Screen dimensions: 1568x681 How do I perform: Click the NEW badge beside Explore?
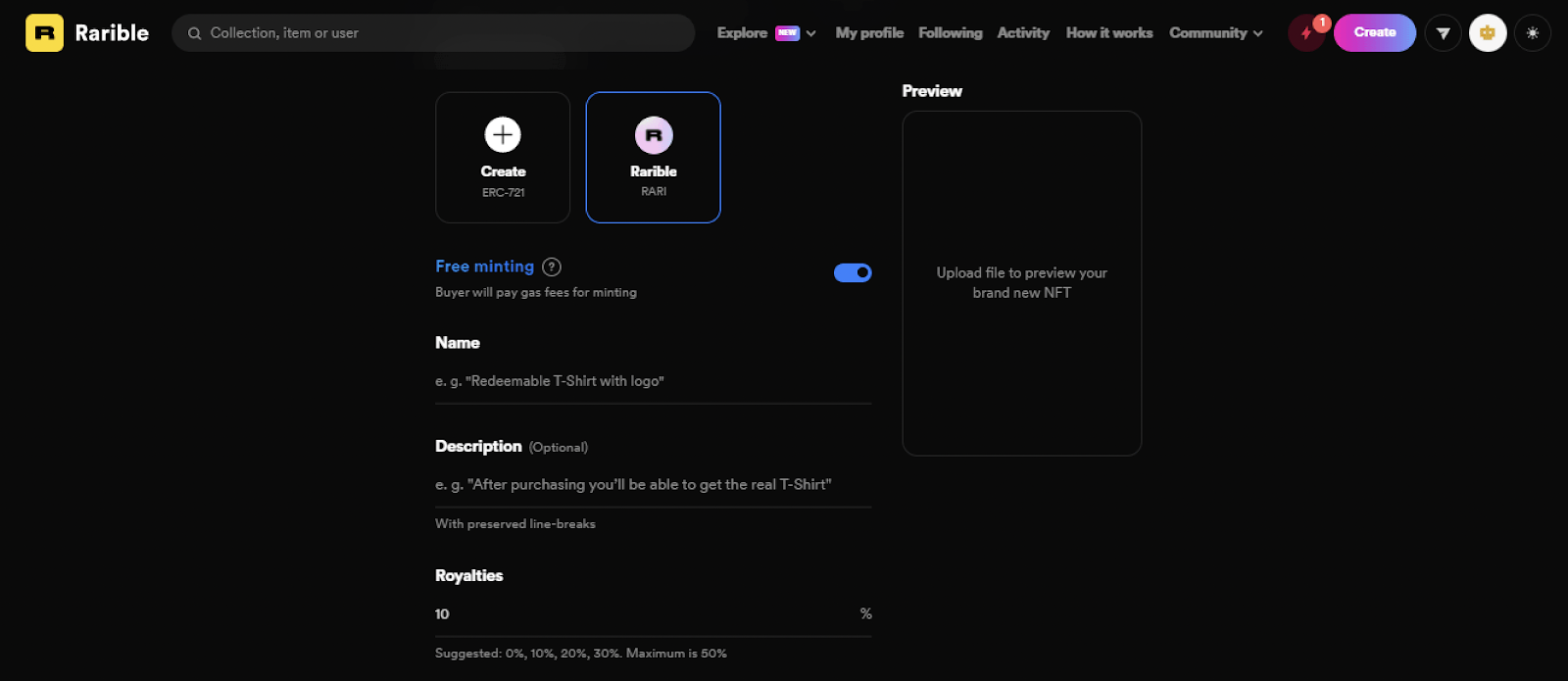coord(788,33)
